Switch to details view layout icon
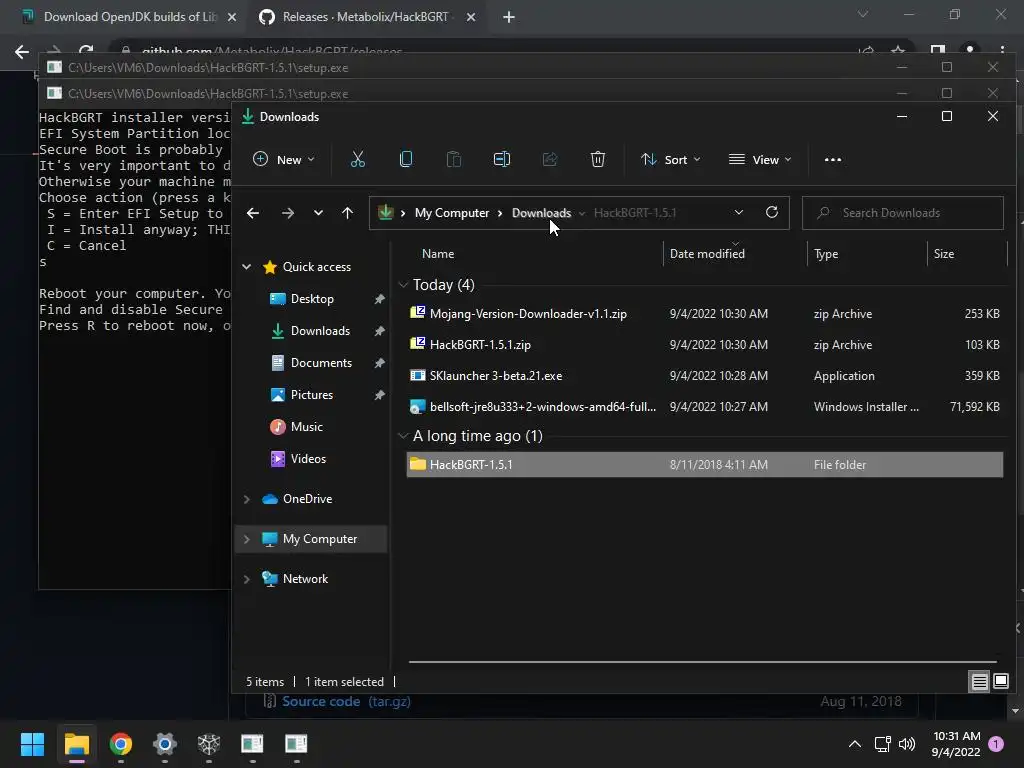The height and width of the screenshot is (768, 1024). [979, 682]
